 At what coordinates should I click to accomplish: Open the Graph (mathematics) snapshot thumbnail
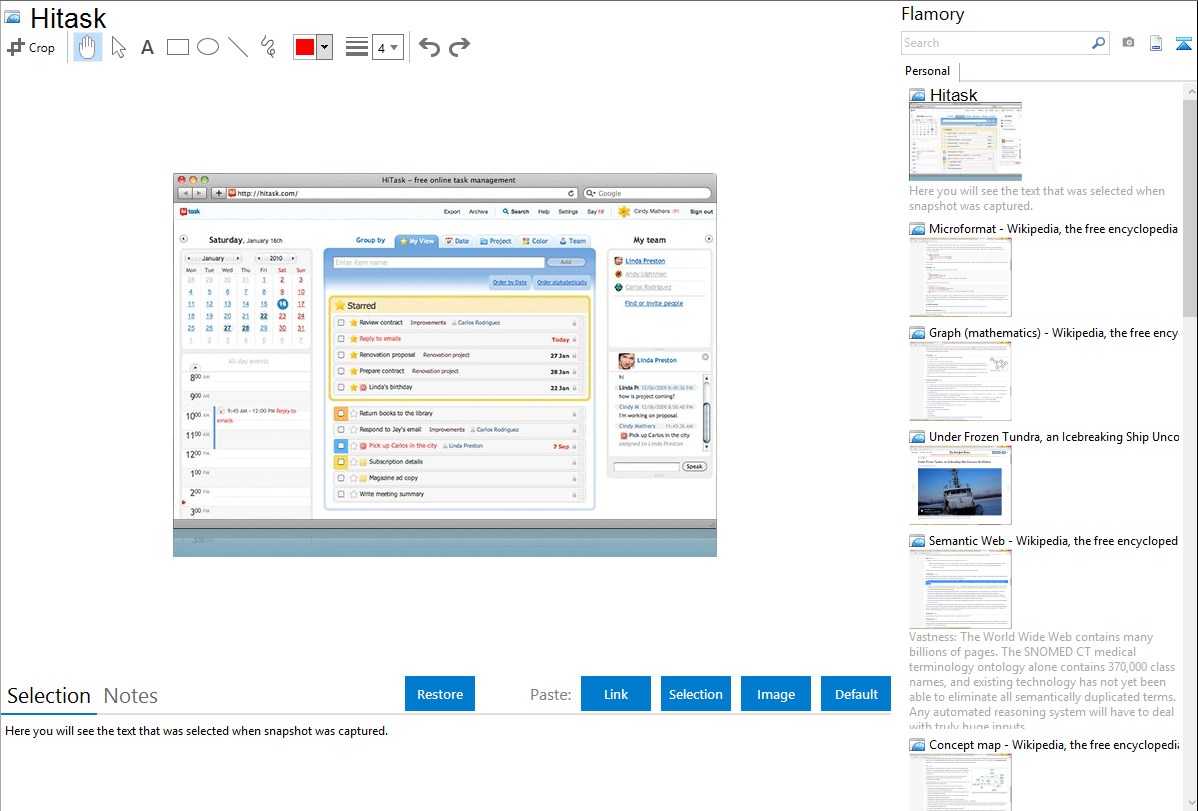pyautogui.click(x=960, y=381)
